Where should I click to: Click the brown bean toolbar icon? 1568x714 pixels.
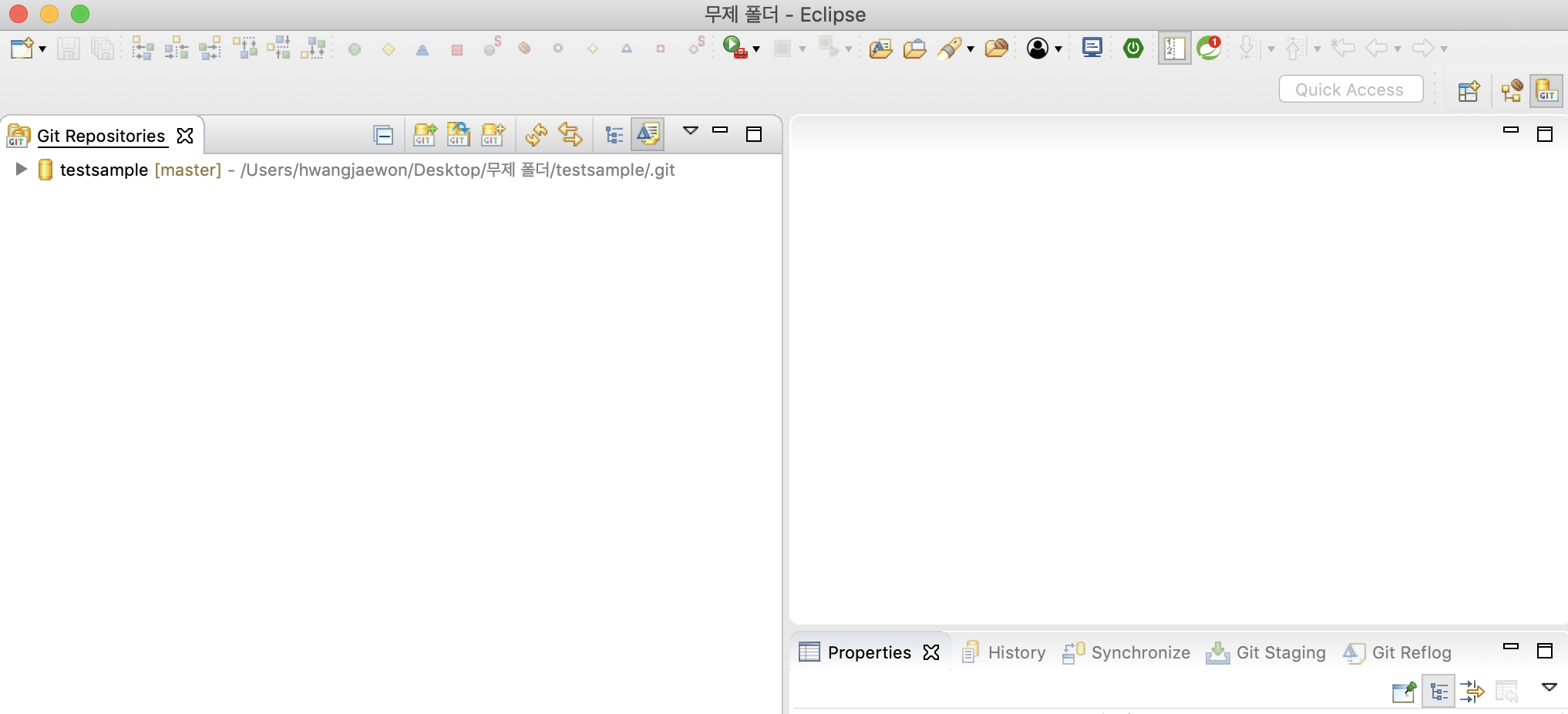524,49
